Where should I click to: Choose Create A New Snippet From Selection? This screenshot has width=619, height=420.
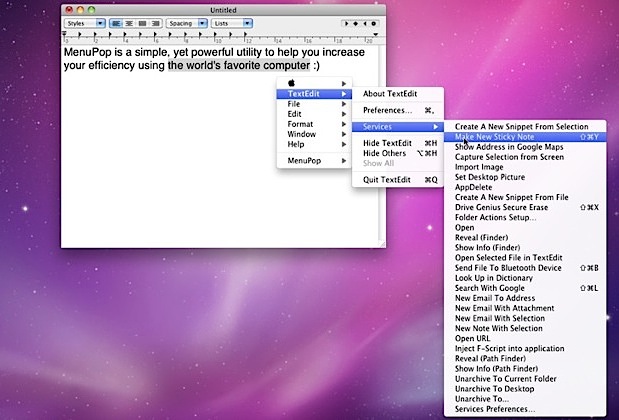[x=525, y=127]
